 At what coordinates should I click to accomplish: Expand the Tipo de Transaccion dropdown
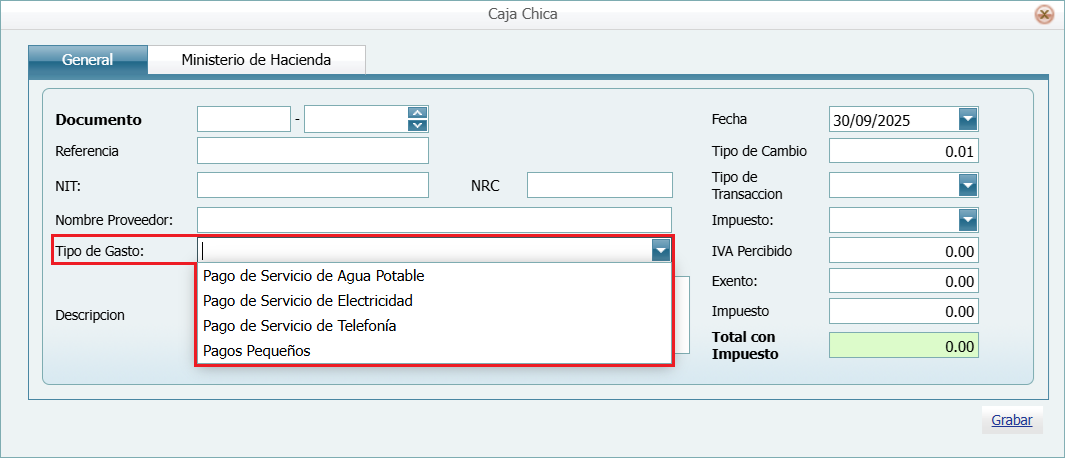pos(967,185)
